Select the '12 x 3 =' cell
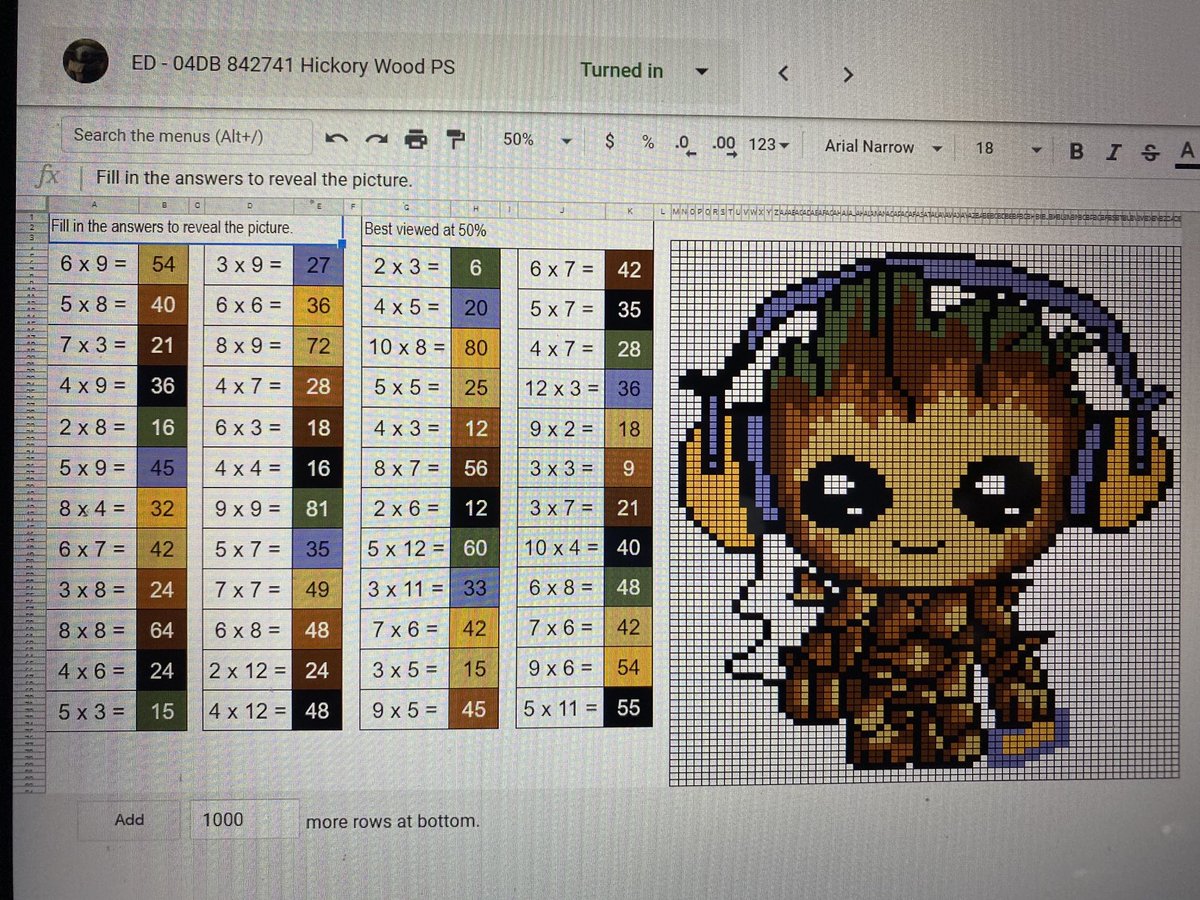Image resolution: width=1200 pixels, height=900 pixels. 561,388
